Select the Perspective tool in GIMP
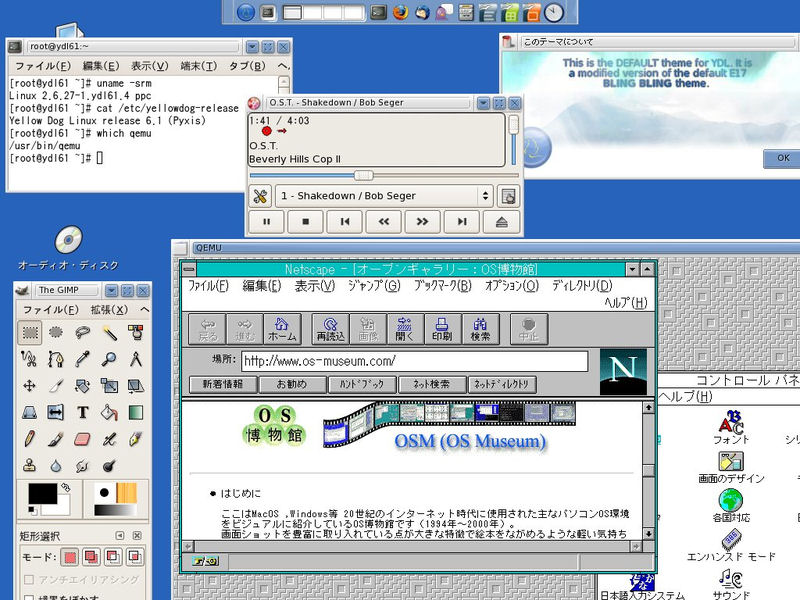 click(30, 412)
